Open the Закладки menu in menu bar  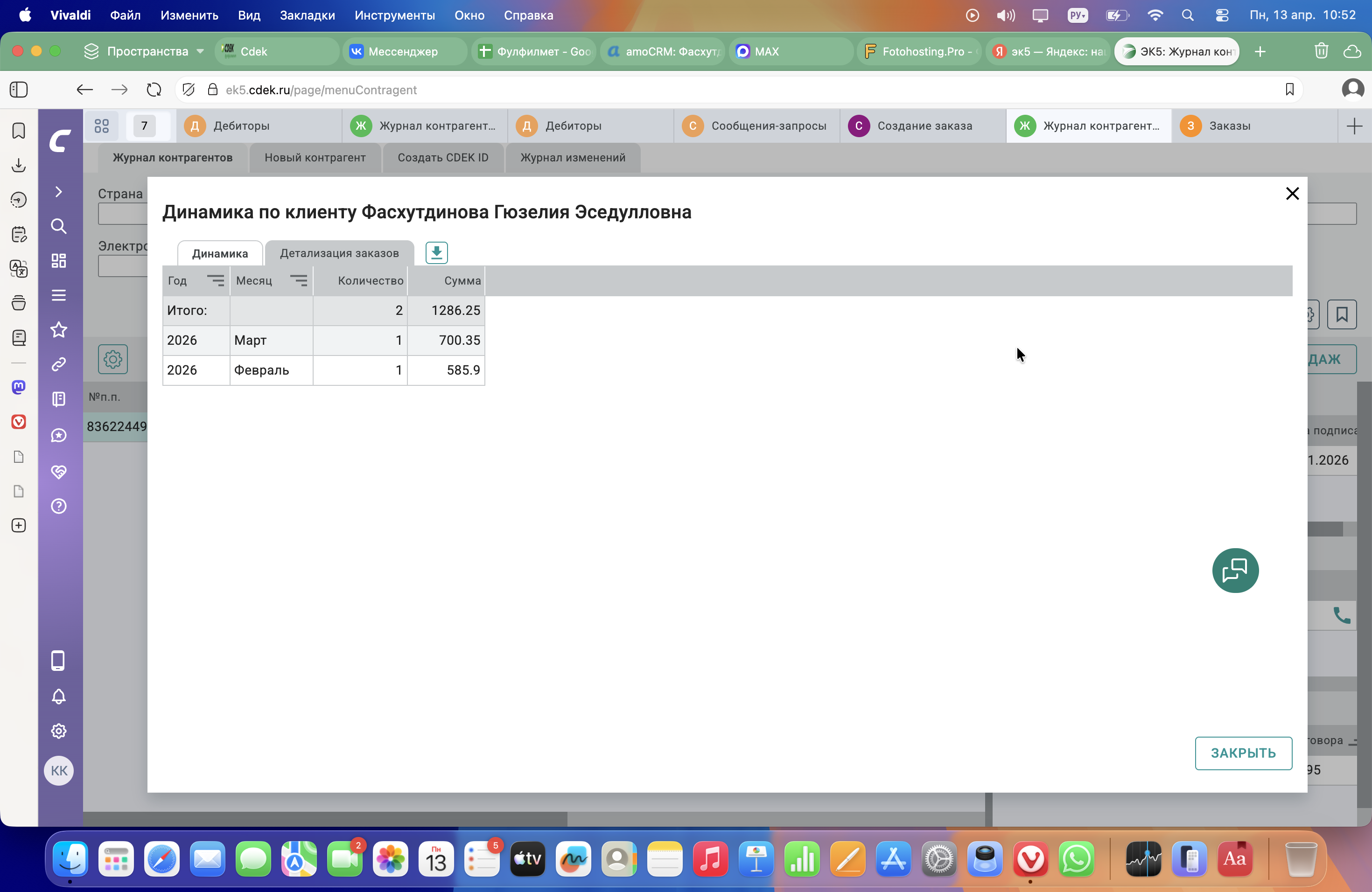pyautogui.click(x=307, y=15)
